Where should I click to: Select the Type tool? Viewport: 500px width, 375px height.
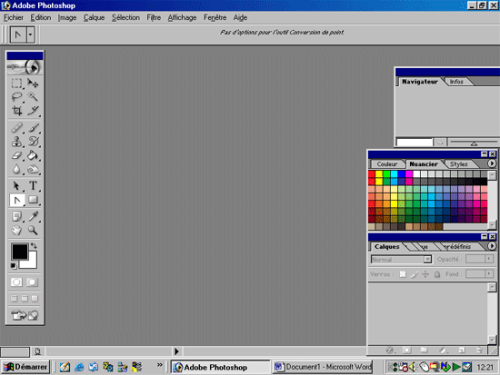[33, 186]
